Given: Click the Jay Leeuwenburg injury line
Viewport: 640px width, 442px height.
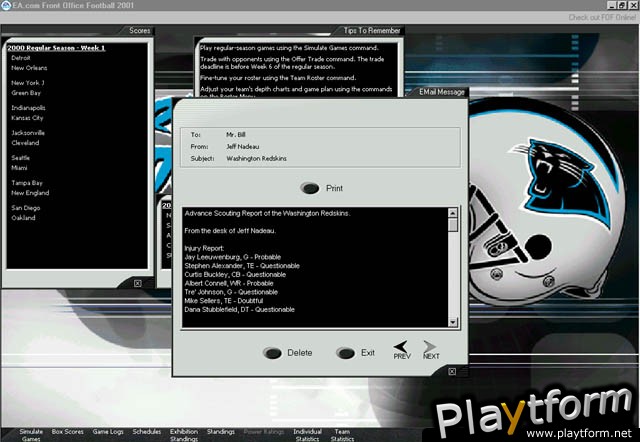Looking at the screenshot, I should click(233, 257).
